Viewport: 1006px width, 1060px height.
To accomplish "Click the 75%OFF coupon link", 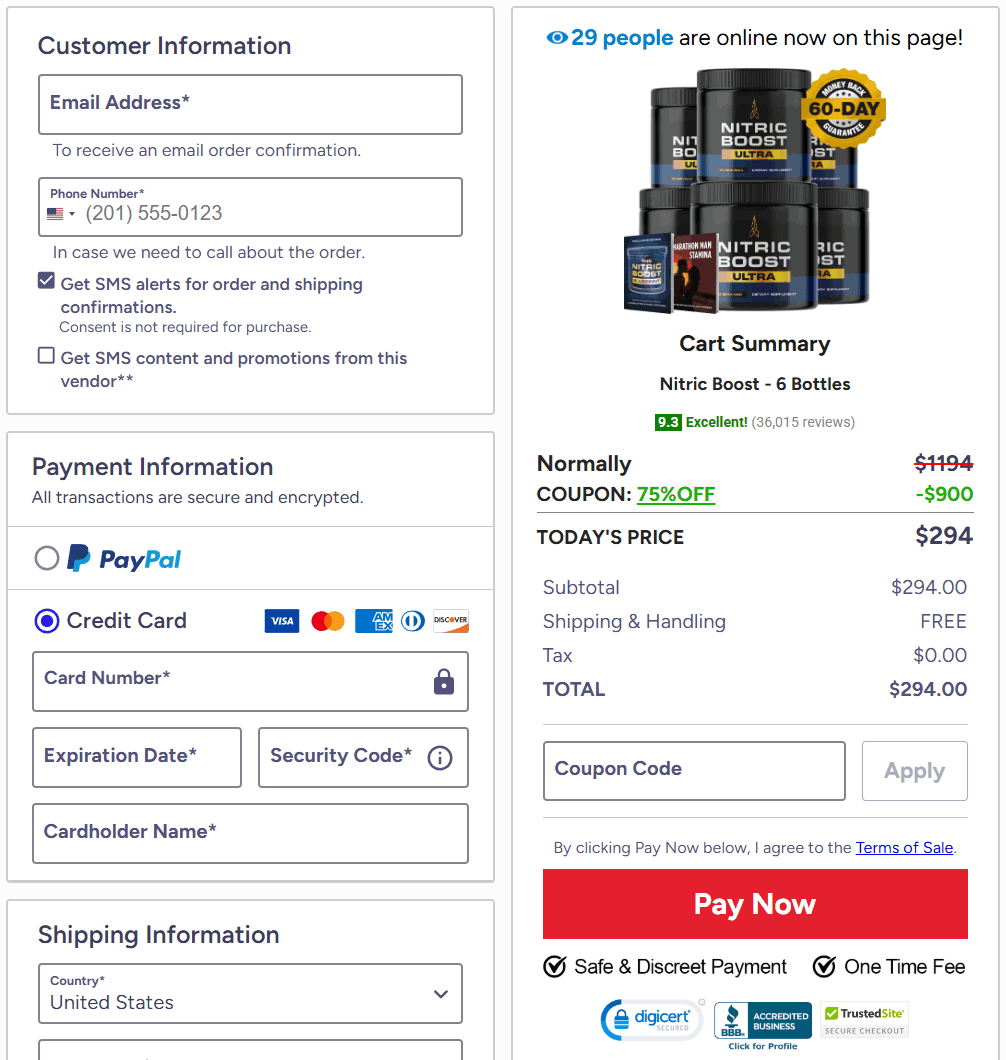I will [675, 494].
